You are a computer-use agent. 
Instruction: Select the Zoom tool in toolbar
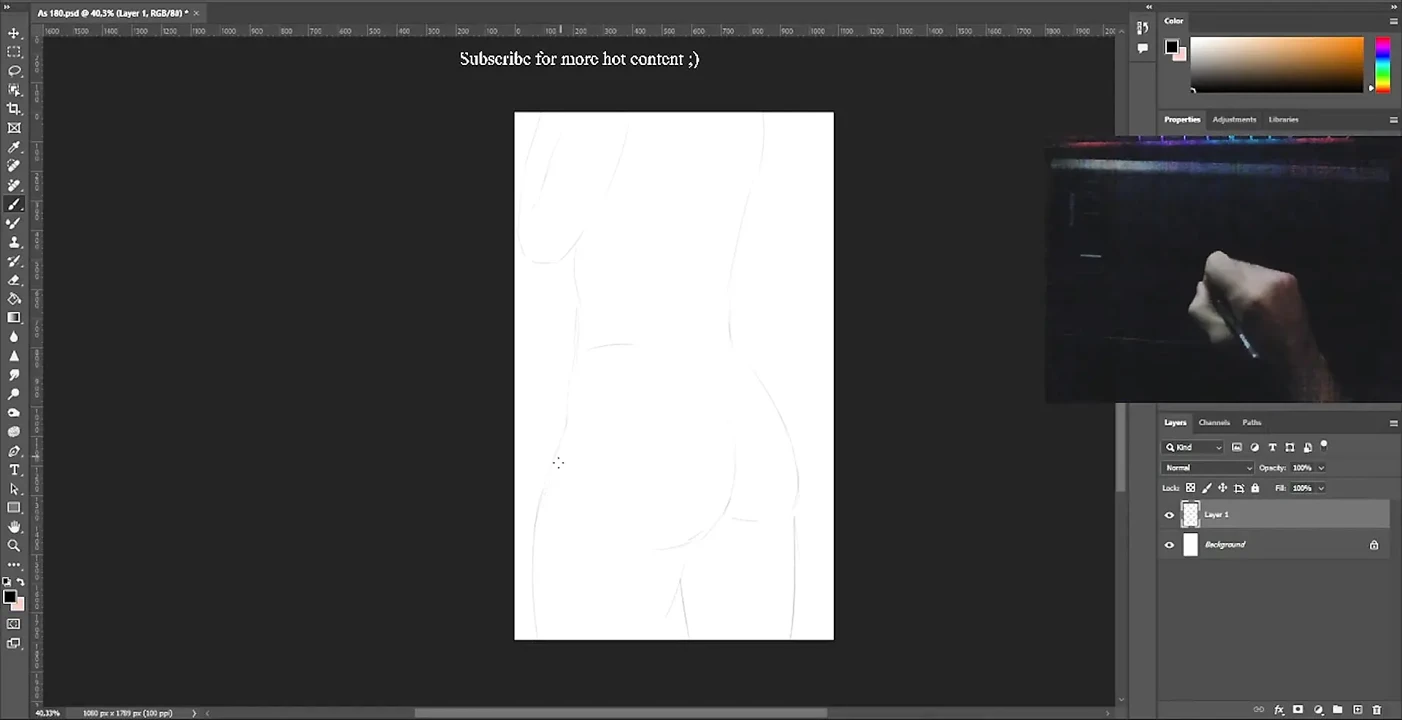[14, 546]
